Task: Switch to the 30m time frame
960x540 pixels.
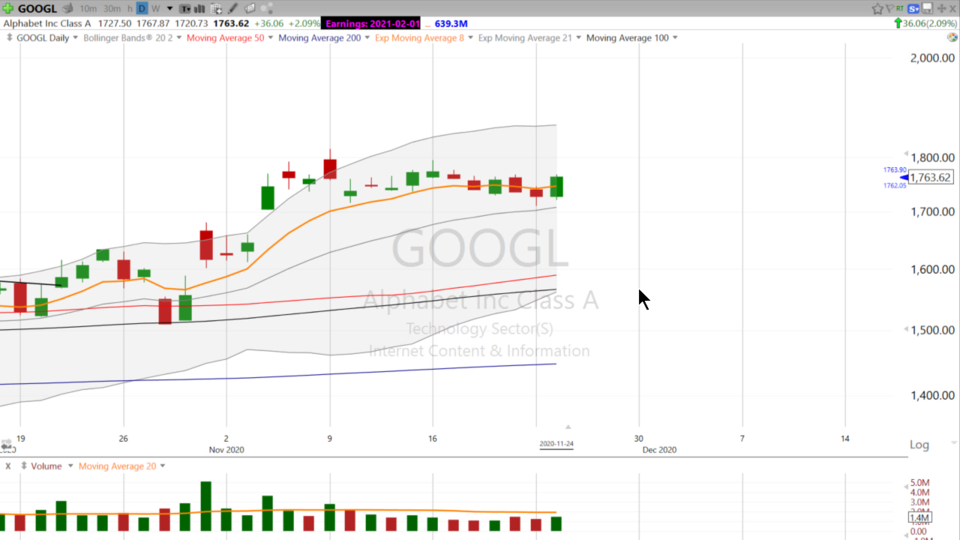Action: coord(112,9)
